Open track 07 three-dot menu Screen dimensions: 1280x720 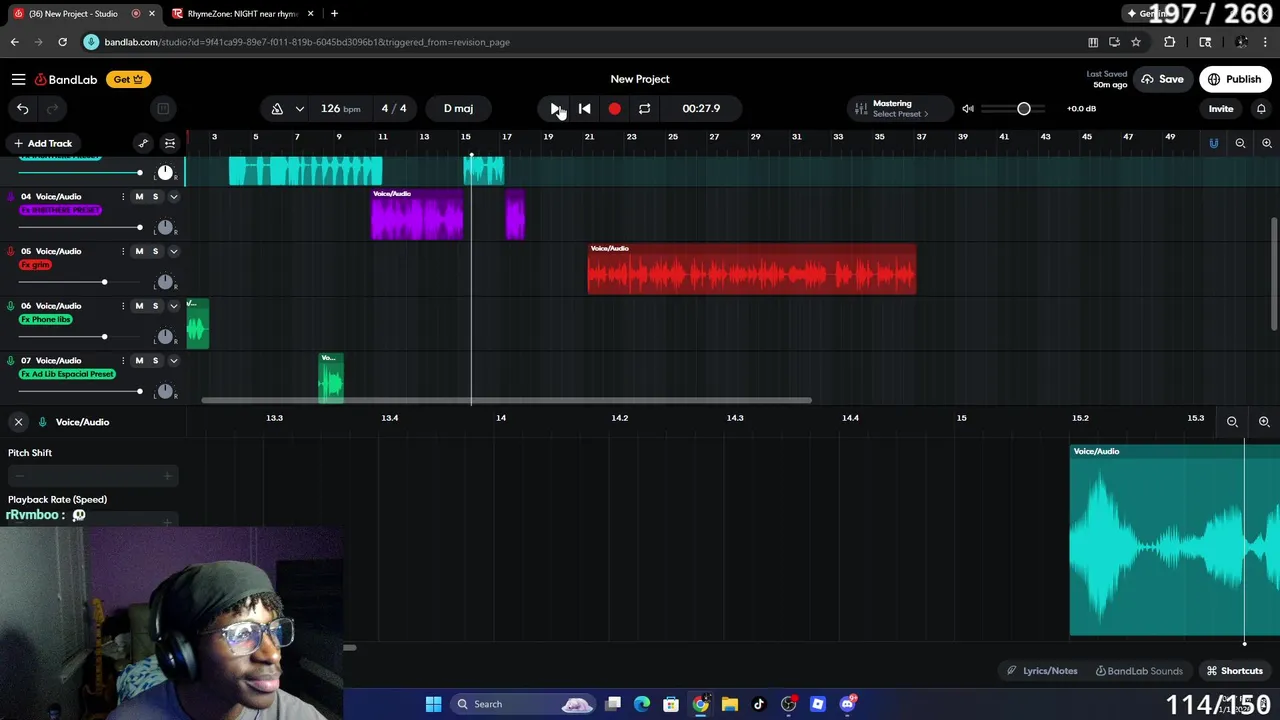[123, 360]
